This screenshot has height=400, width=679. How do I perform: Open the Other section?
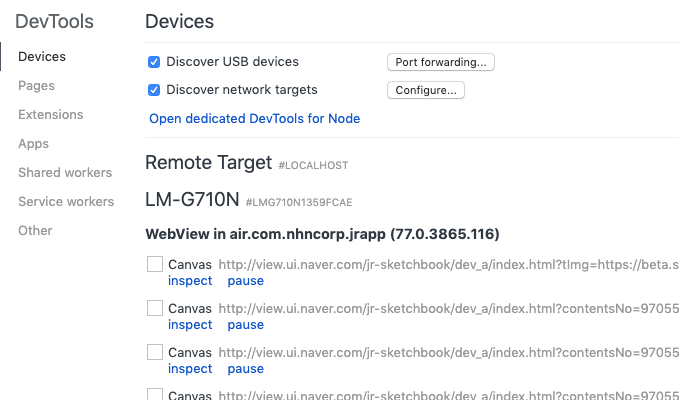click(x=35, y=231)
